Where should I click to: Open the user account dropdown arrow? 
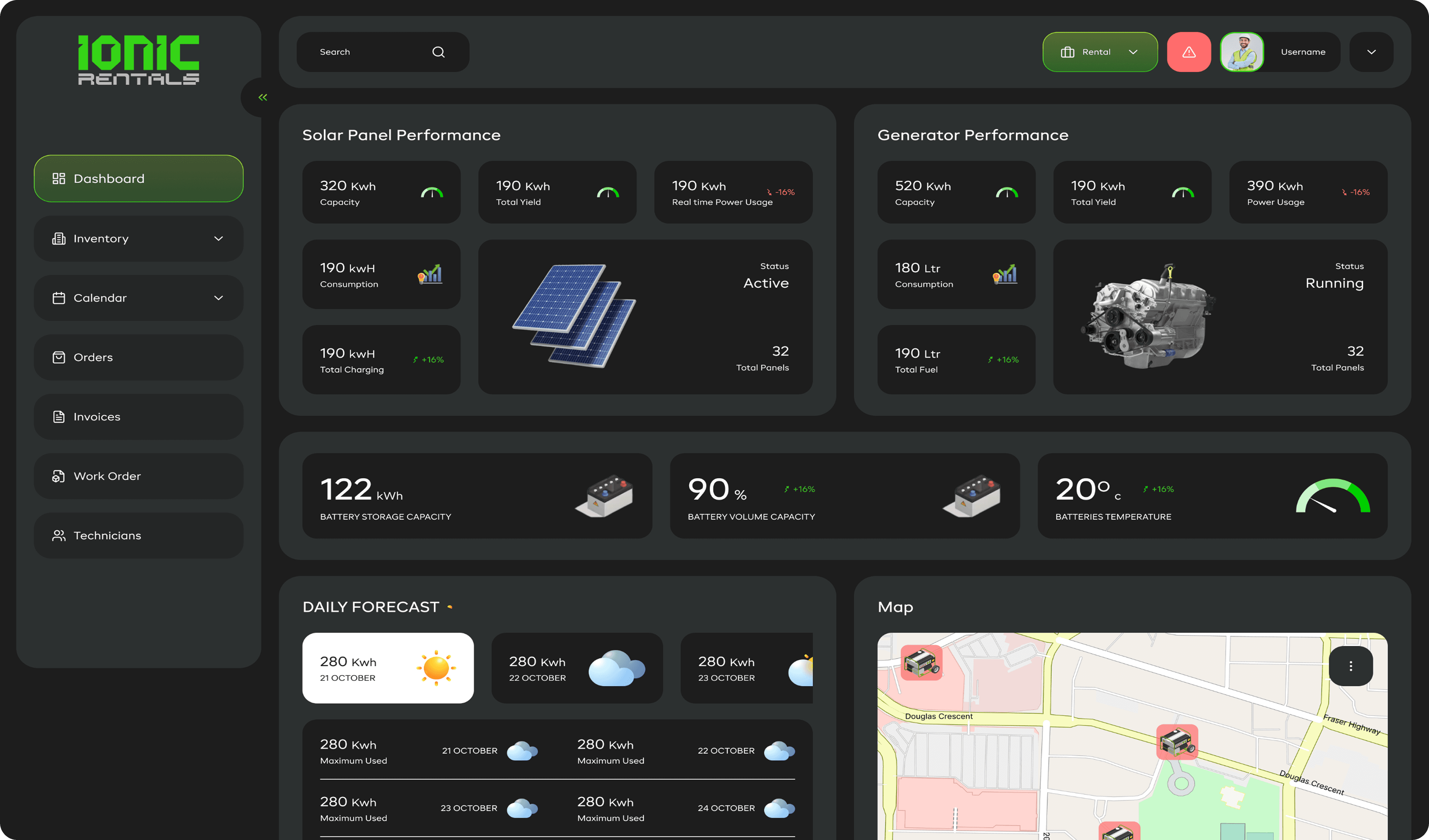coord(1371,52)
